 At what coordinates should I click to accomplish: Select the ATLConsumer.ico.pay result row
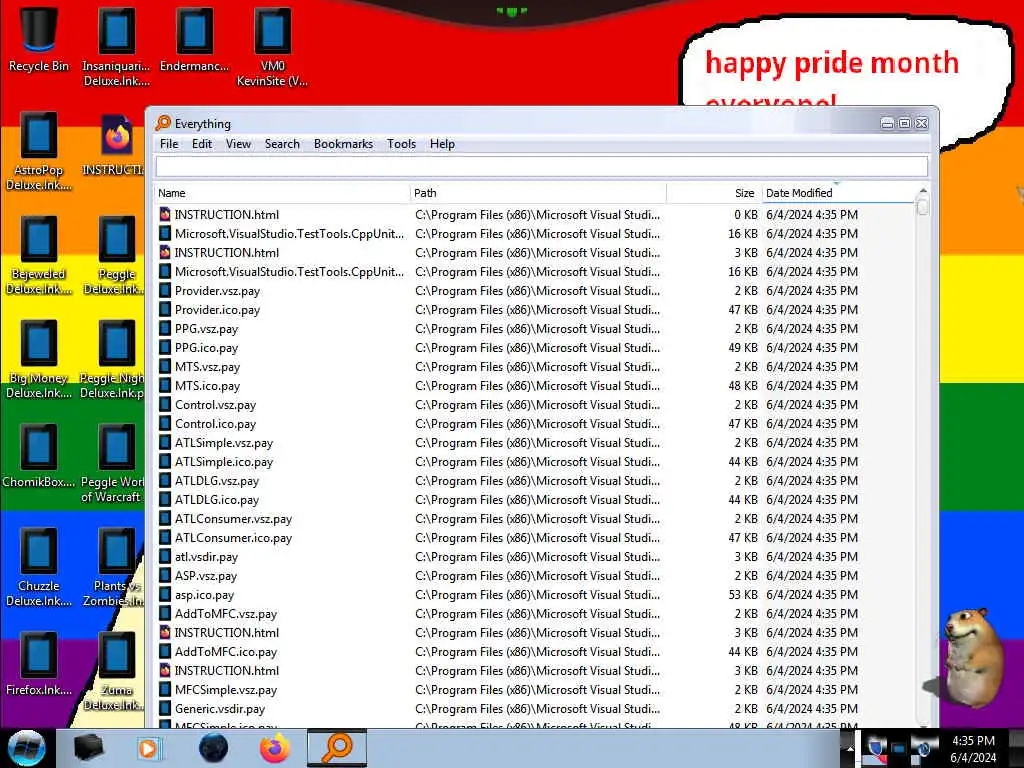536,537
